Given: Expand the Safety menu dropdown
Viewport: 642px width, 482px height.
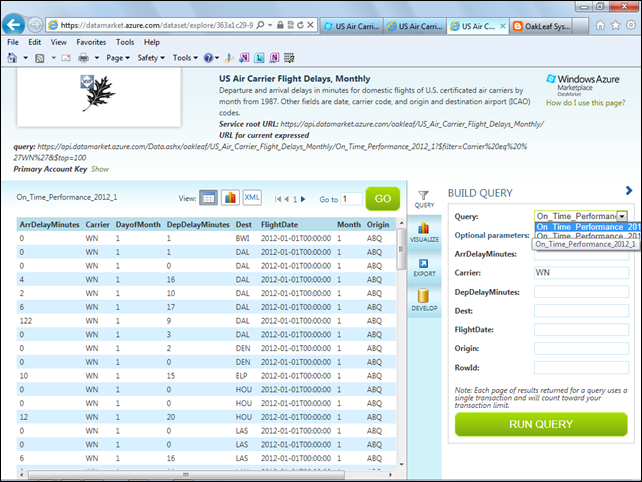Looking at the screenshot, I should [151, 58].
